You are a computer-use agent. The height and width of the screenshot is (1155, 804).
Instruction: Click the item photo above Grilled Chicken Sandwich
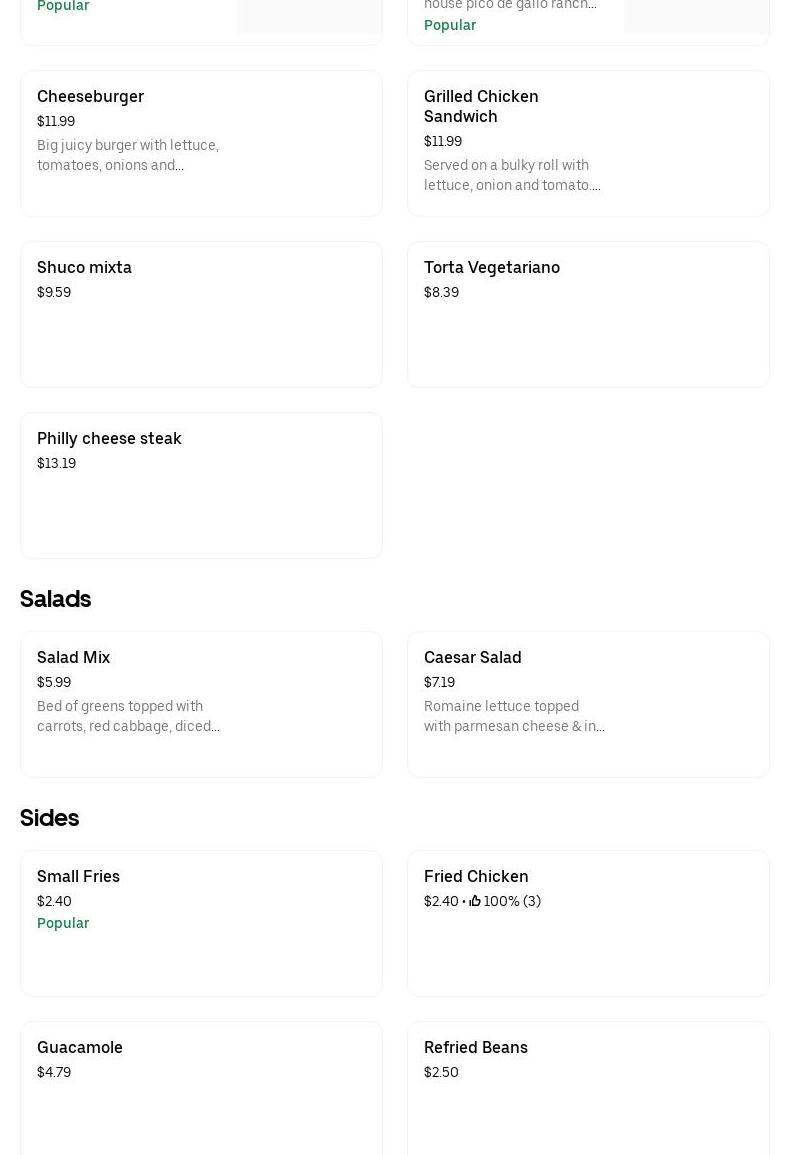(x=696, y=16)
